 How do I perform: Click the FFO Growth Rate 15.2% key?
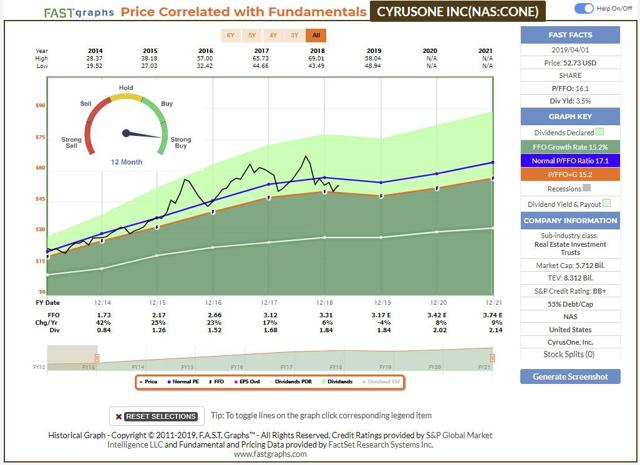click(x=570, y=147)
